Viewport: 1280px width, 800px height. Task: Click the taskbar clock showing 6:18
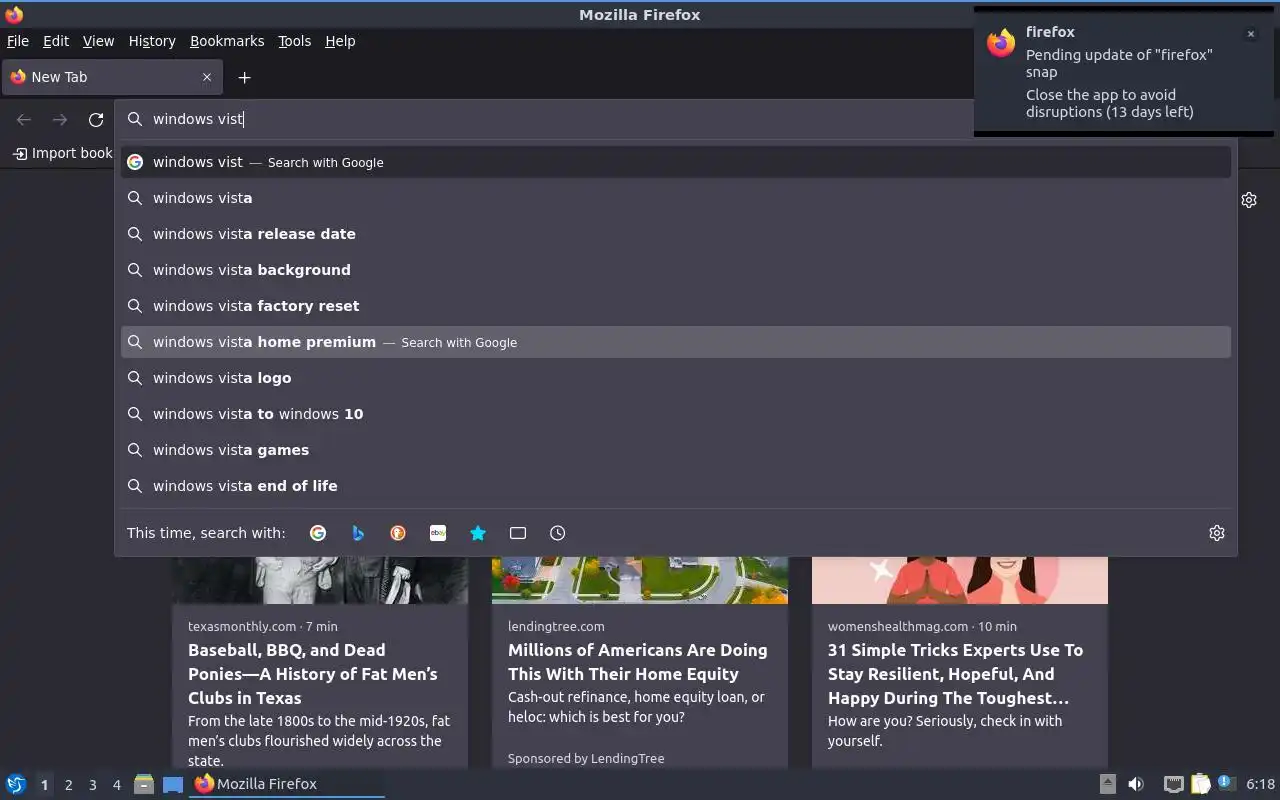click(x=1261, y=784)
